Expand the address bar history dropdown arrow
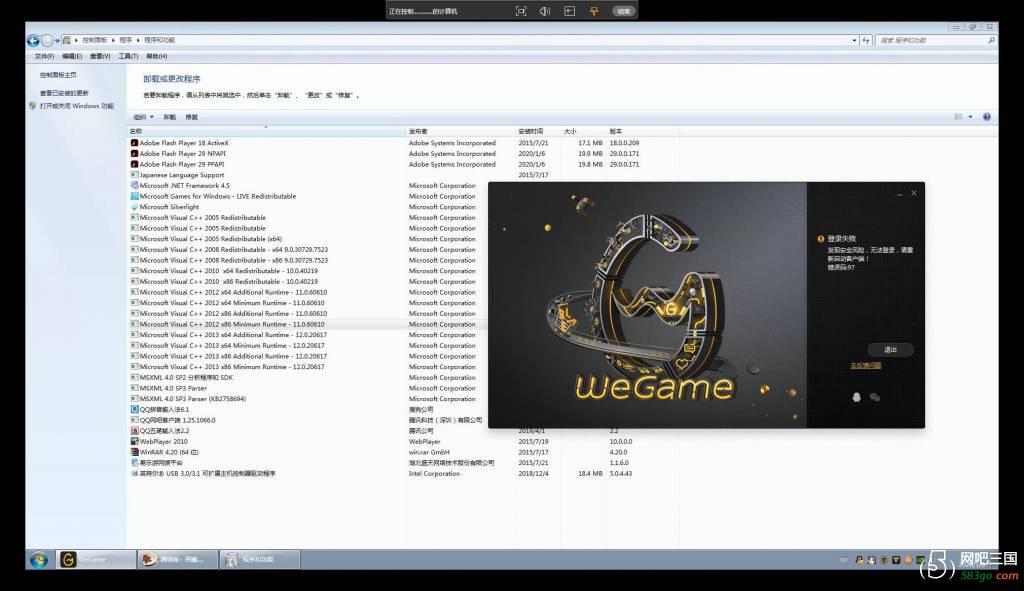Screen dimensions: 1024x591 [x=854, y=40]
